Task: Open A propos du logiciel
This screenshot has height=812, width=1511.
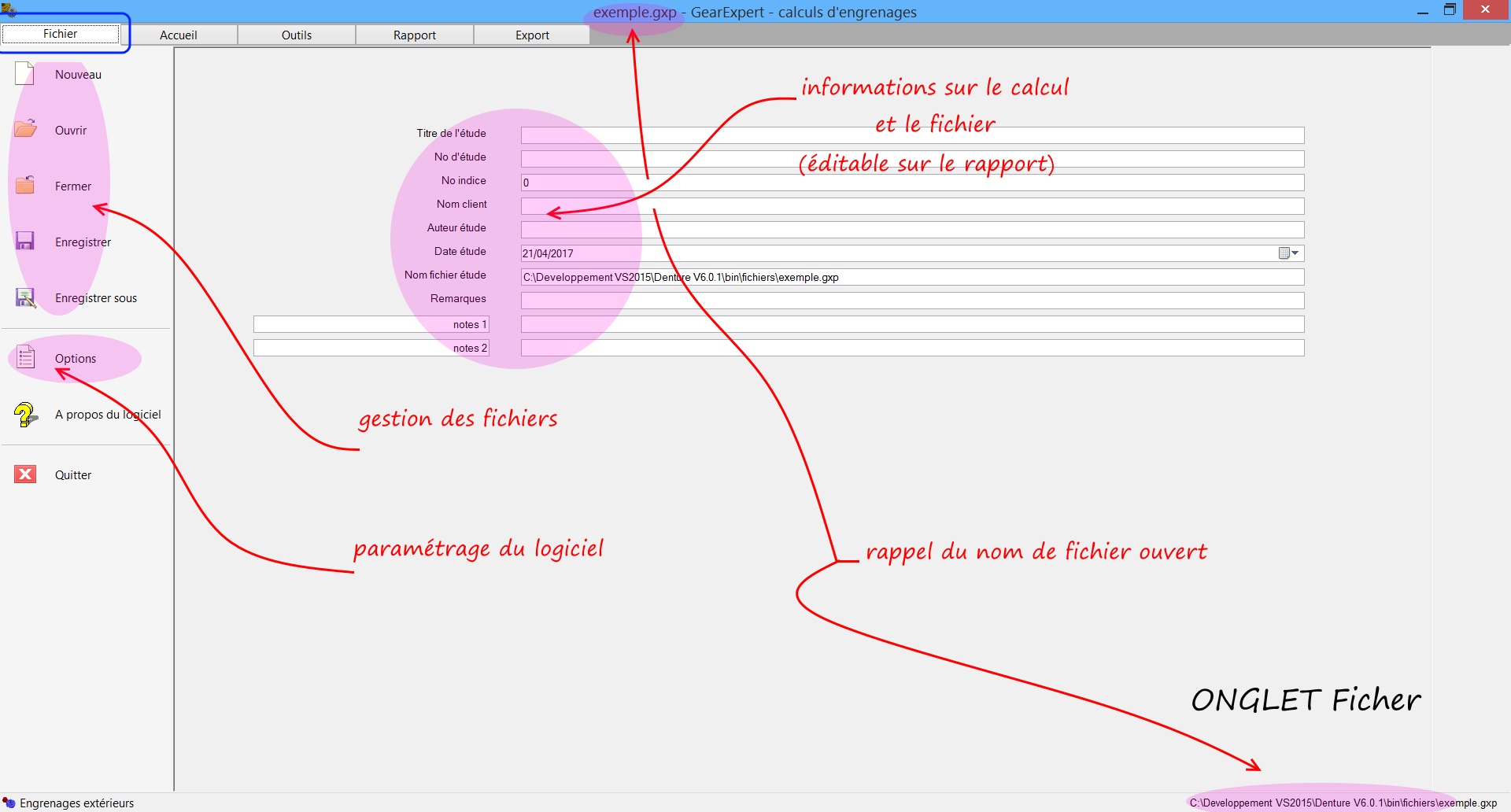Action: click(x=108, y=415)
